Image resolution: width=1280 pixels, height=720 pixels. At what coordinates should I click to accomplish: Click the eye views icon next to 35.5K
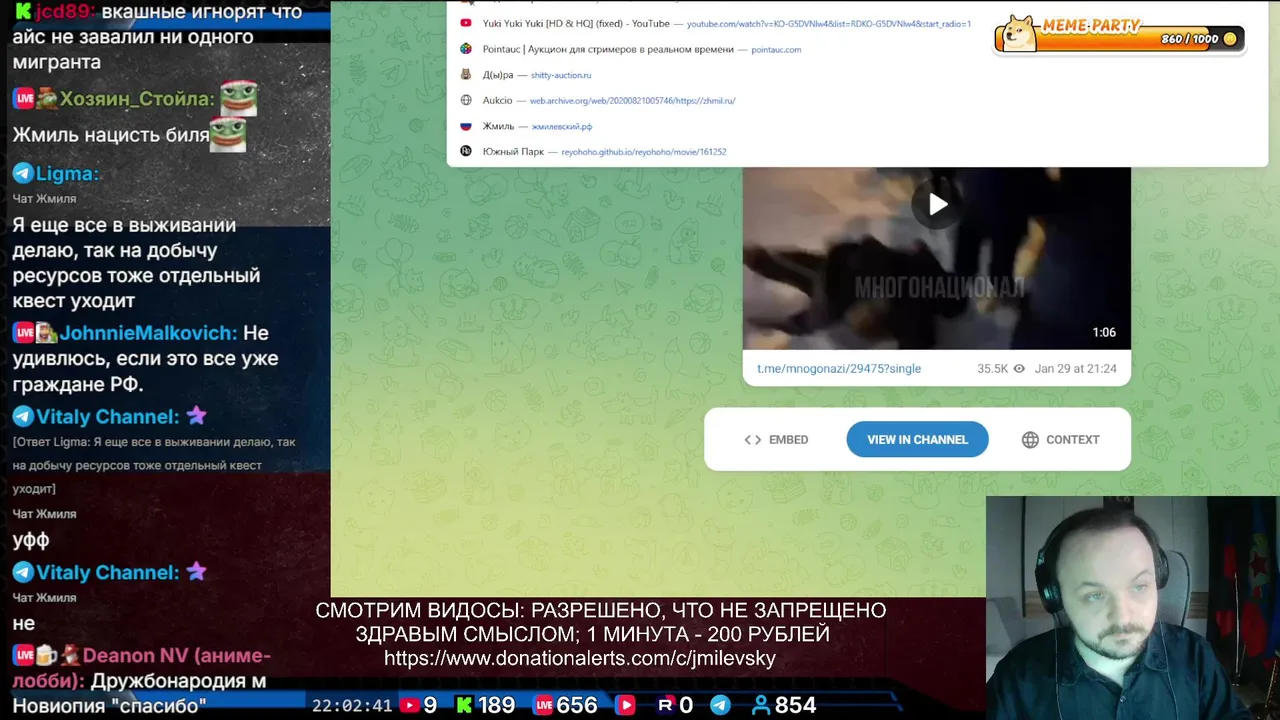pyautogui.click(x=1019, y=369)
